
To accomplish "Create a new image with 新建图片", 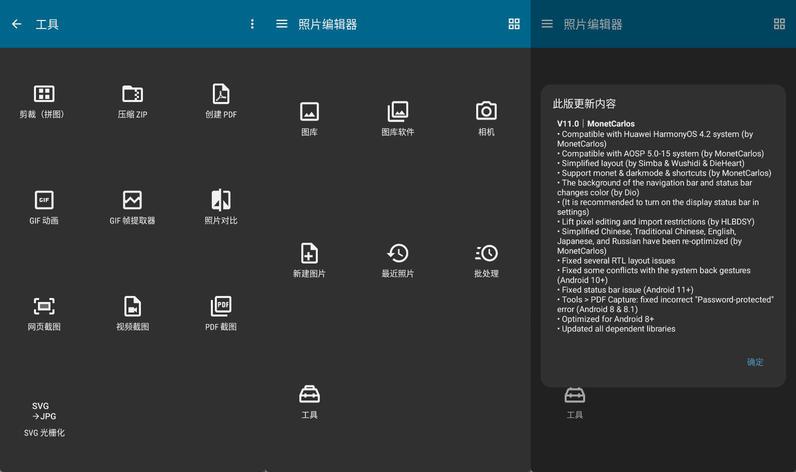I will coord(309,260).
